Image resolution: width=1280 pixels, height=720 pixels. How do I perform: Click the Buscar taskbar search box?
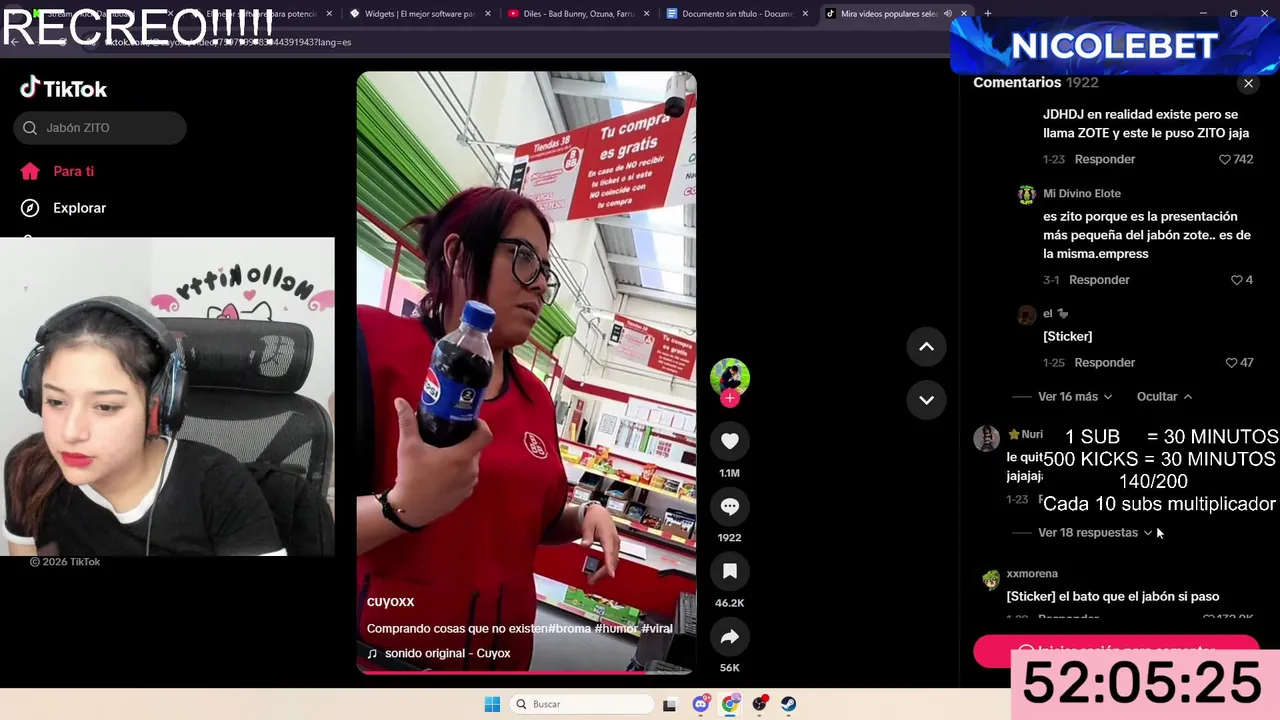click(x=582, y=704)
